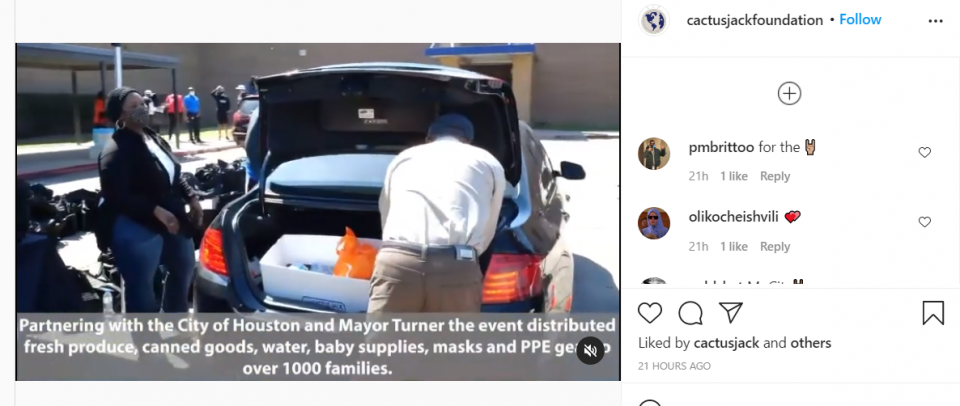Open the comment bubble icon

pyautogui.click(x=690, y=313)
